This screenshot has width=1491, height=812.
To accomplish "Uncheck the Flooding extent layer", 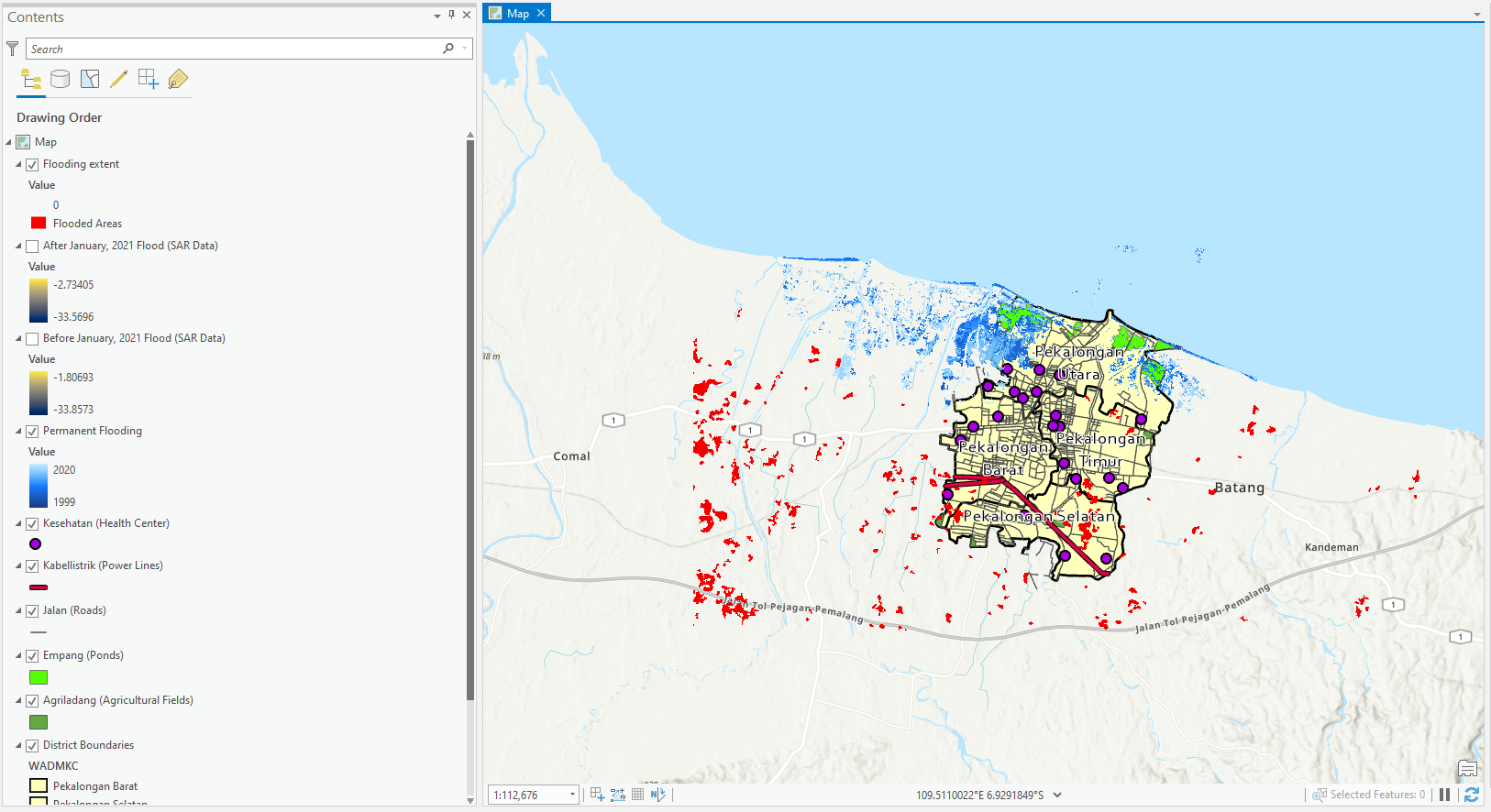I will 32,165.
